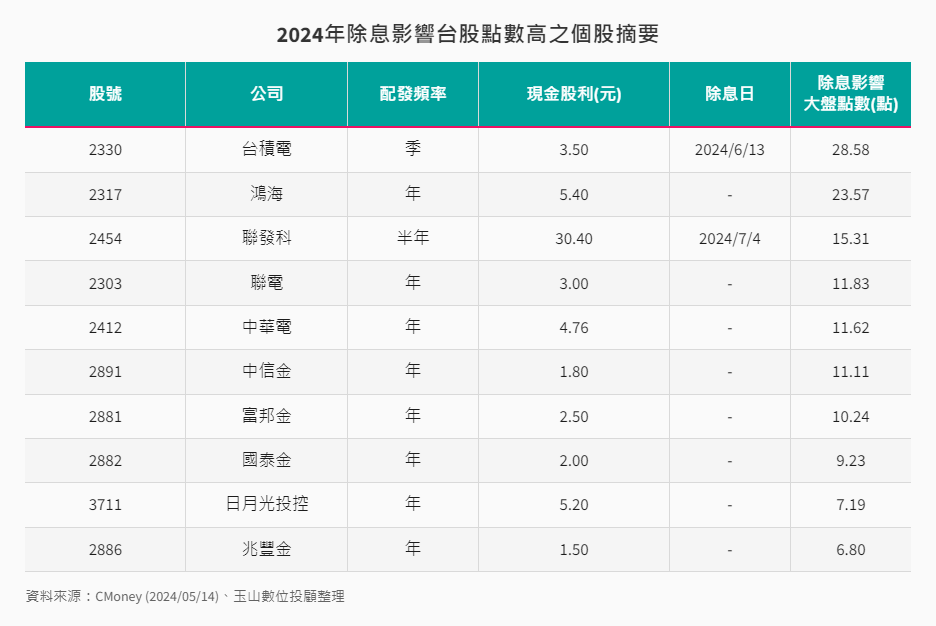Click dividend value 30.40
Viewport: 936px width, 626px height.
tap(574, 239)
